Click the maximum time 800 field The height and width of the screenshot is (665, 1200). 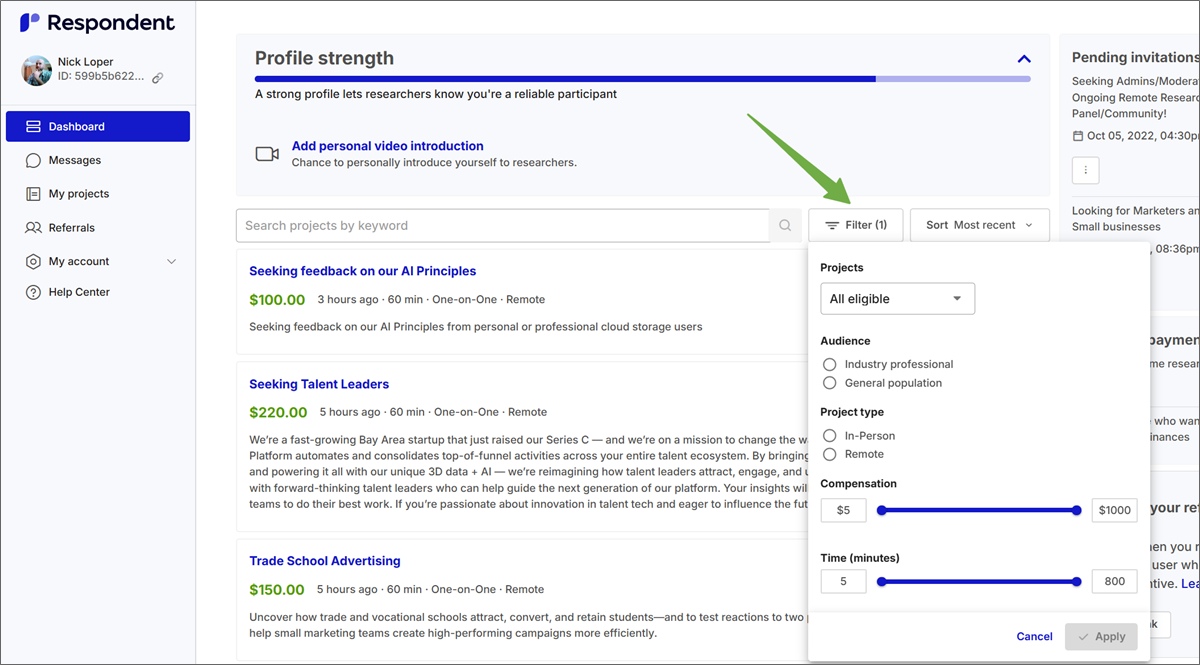point(1114,581)
